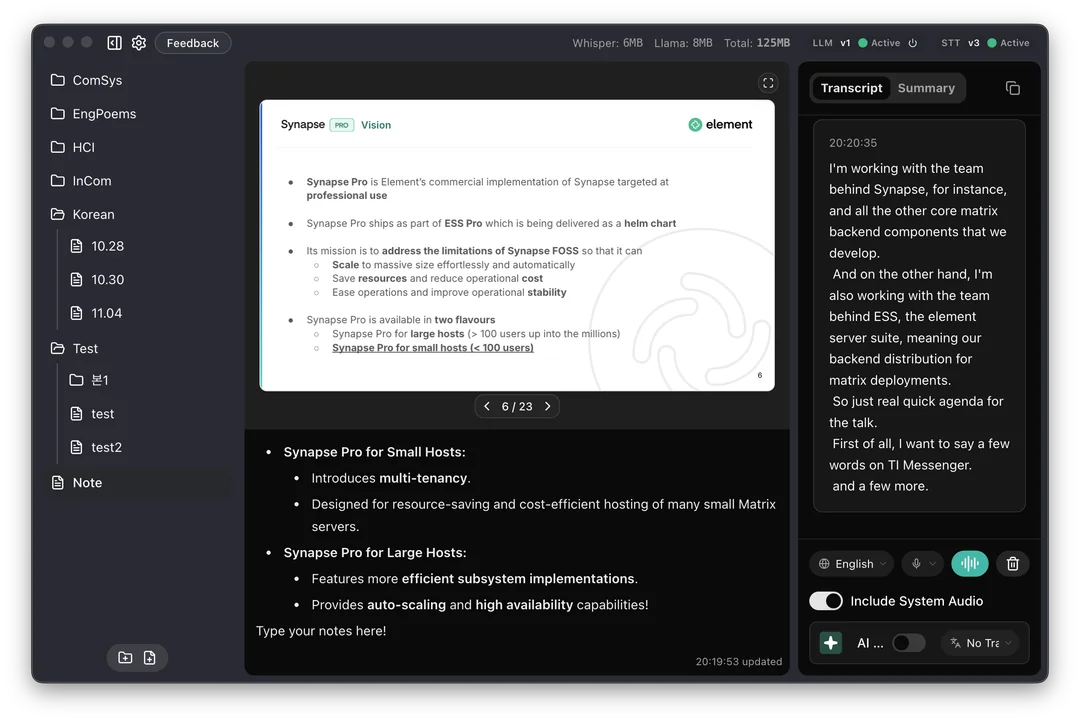Toggle Include System Audio switch
The height and width of the screenshot is (722, 1080).
coord(826,601)
